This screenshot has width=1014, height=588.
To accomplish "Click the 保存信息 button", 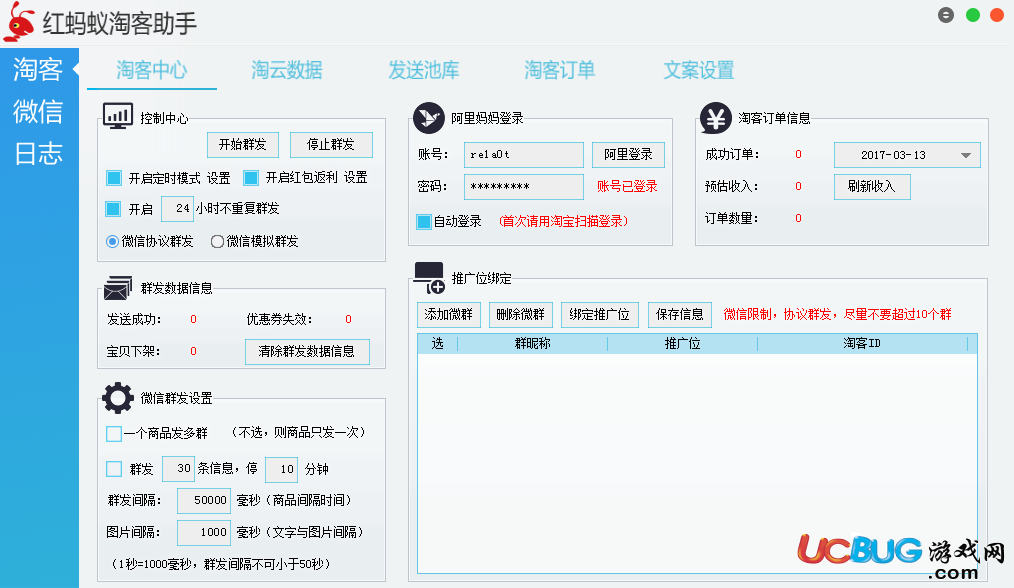I will click(680, 315).
